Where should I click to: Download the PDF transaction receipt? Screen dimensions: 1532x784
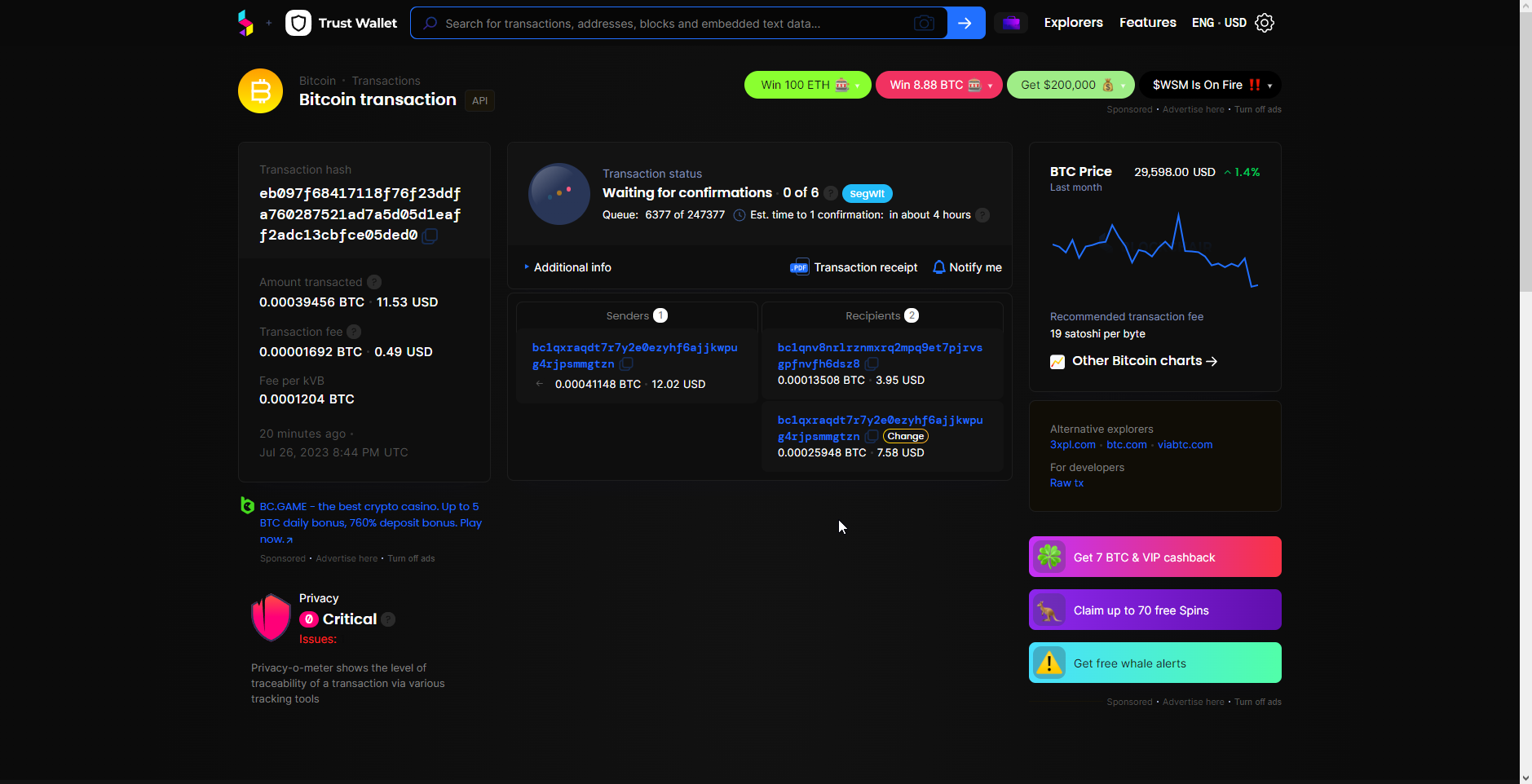(x=854, y=267)
